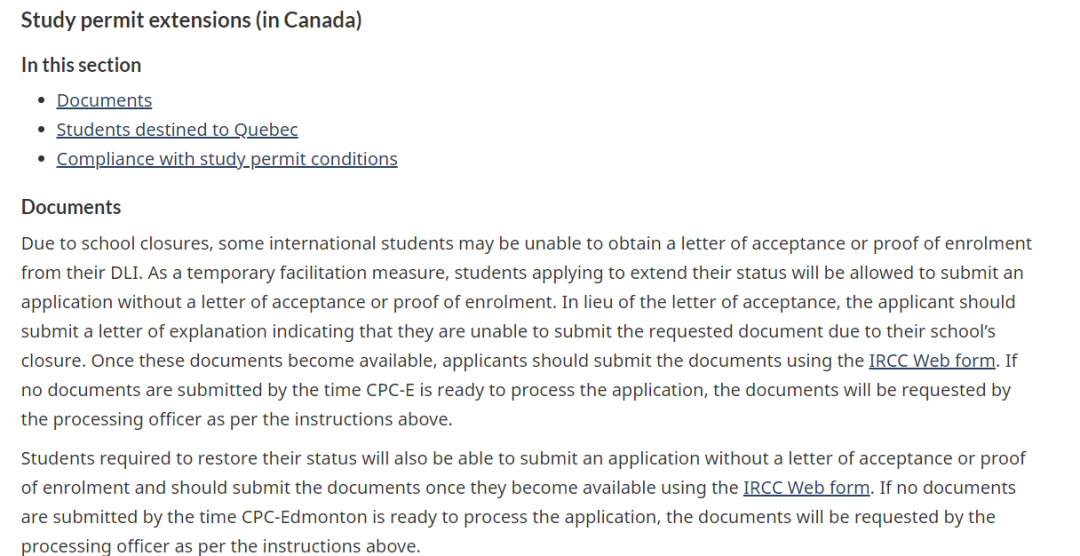Click the Study permit extensions page heading

point(191,20)
